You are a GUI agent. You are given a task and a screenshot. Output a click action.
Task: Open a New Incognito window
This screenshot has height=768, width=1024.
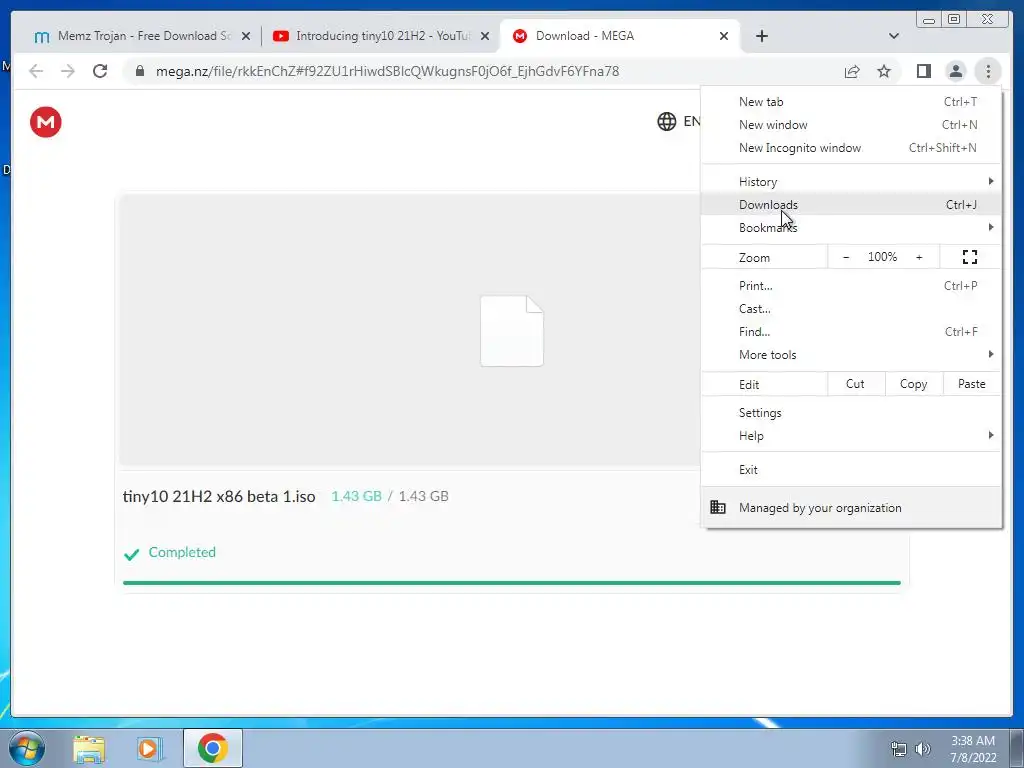(x=852, y=148)
